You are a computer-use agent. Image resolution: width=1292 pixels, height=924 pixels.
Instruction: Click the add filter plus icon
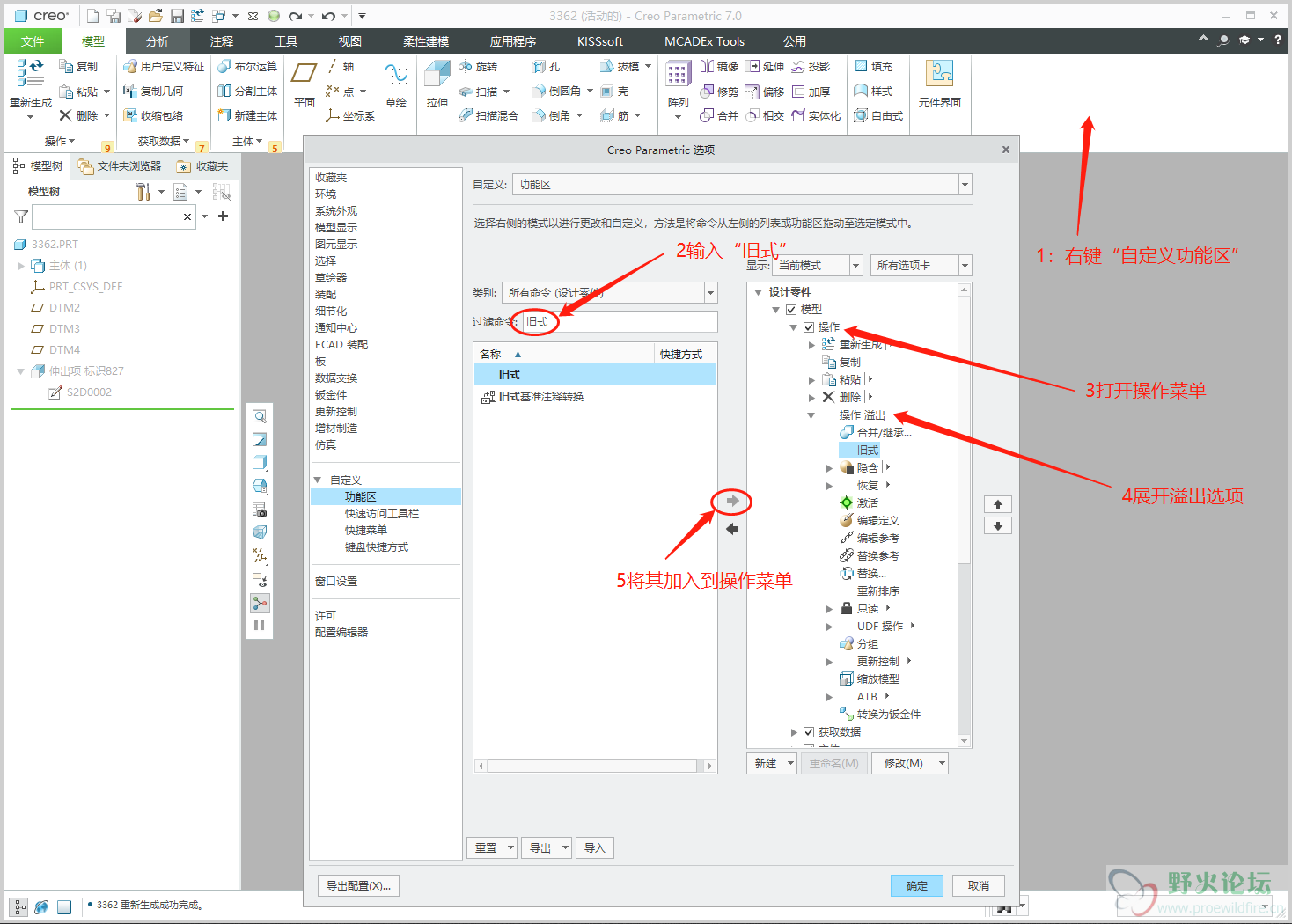pos(224,216)
